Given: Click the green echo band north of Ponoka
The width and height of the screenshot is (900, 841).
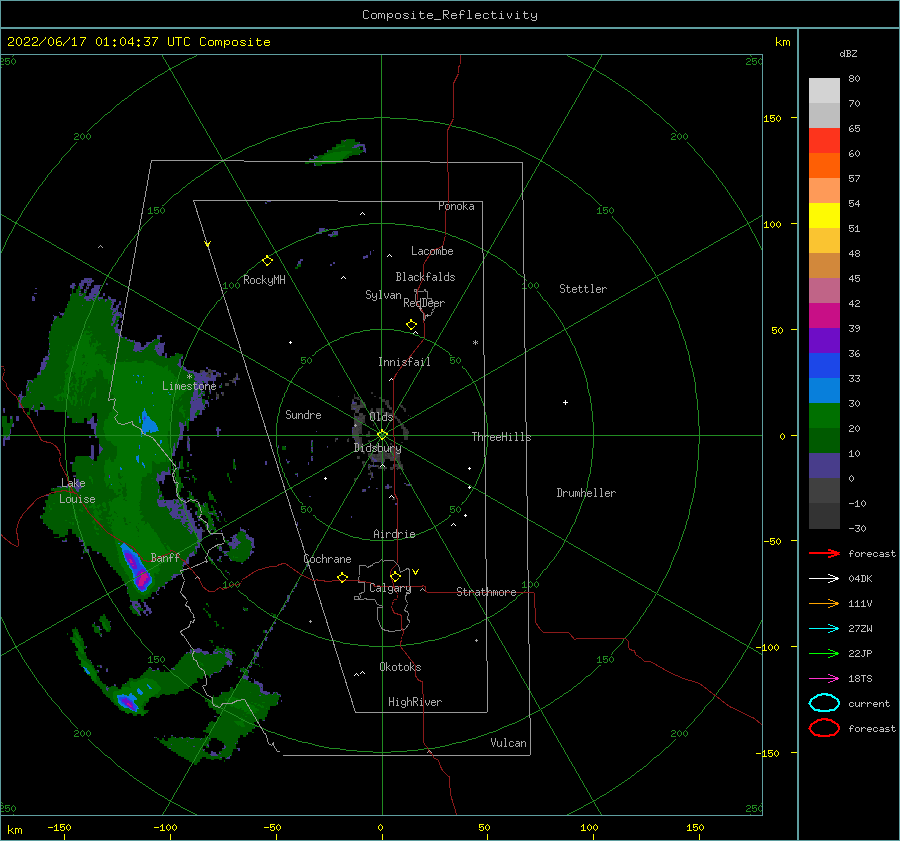Looking at the screenshot, I should [338, 152].
